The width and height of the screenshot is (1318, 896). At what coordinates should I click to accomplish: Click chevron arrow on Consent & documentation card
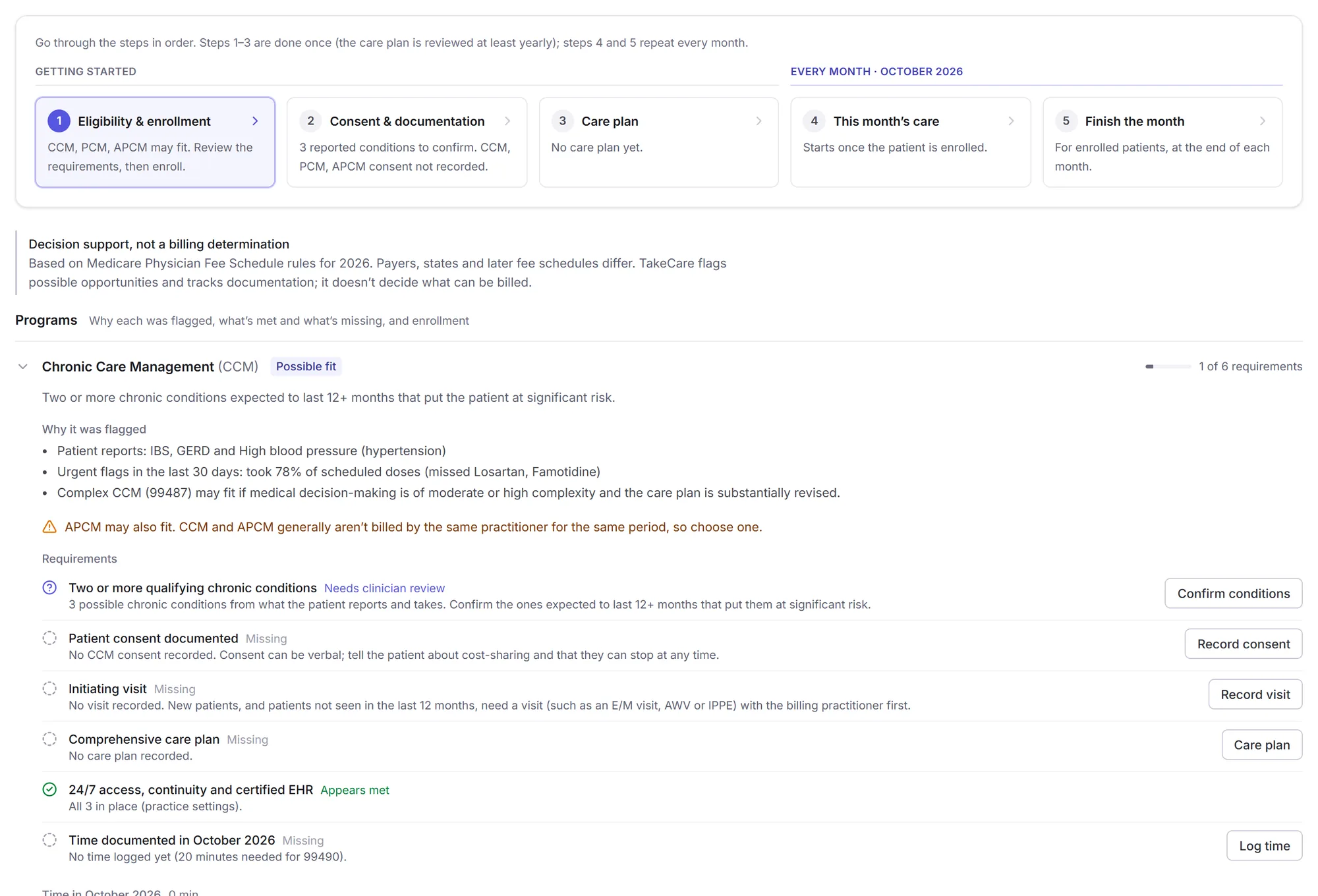tap(507, 121)
